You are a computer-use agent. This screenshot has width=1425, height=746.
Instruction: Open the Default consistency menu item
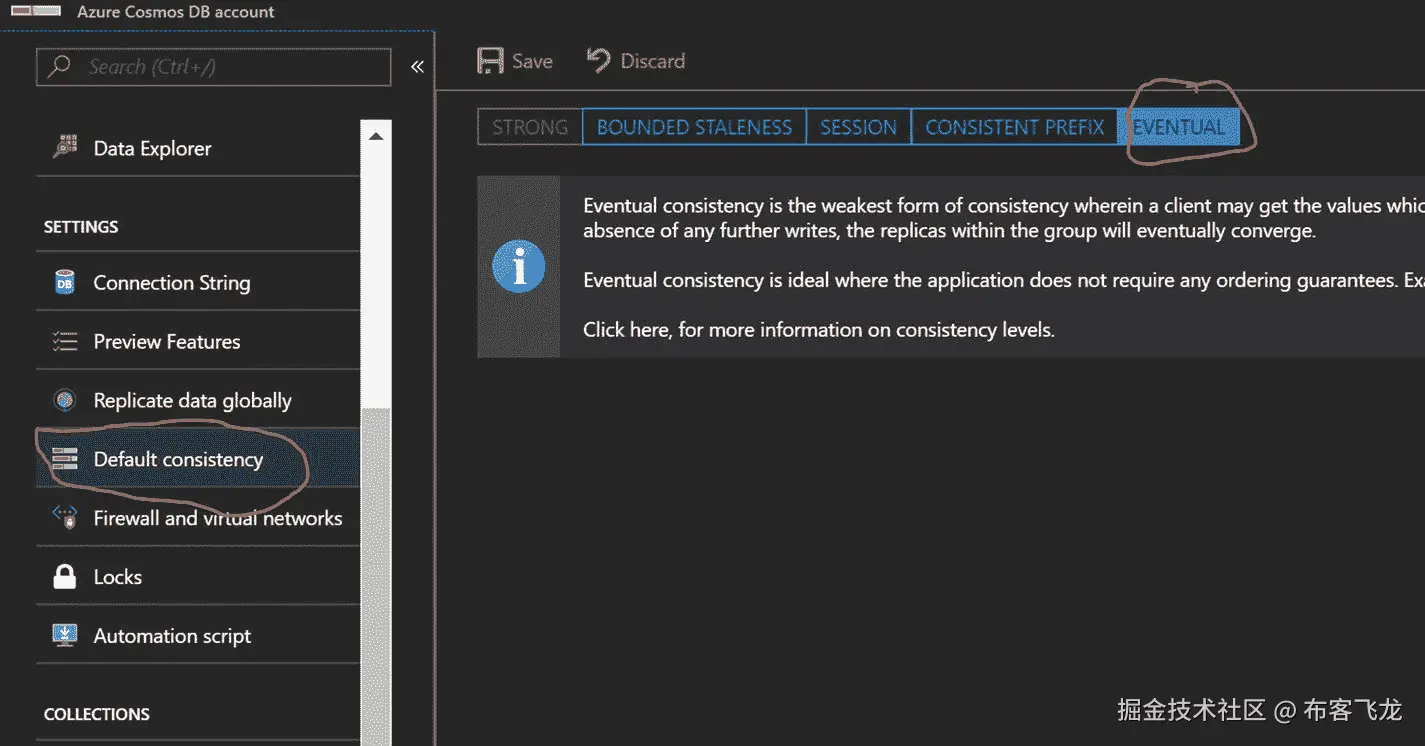click(178, 460)
